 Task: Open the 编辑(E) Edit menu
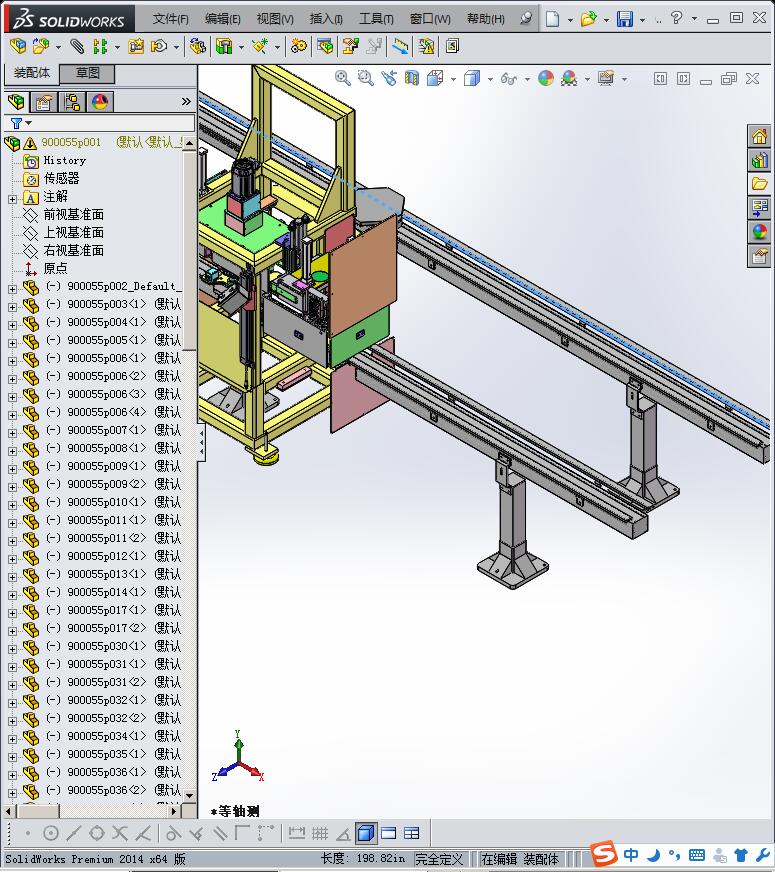(222, 19)
